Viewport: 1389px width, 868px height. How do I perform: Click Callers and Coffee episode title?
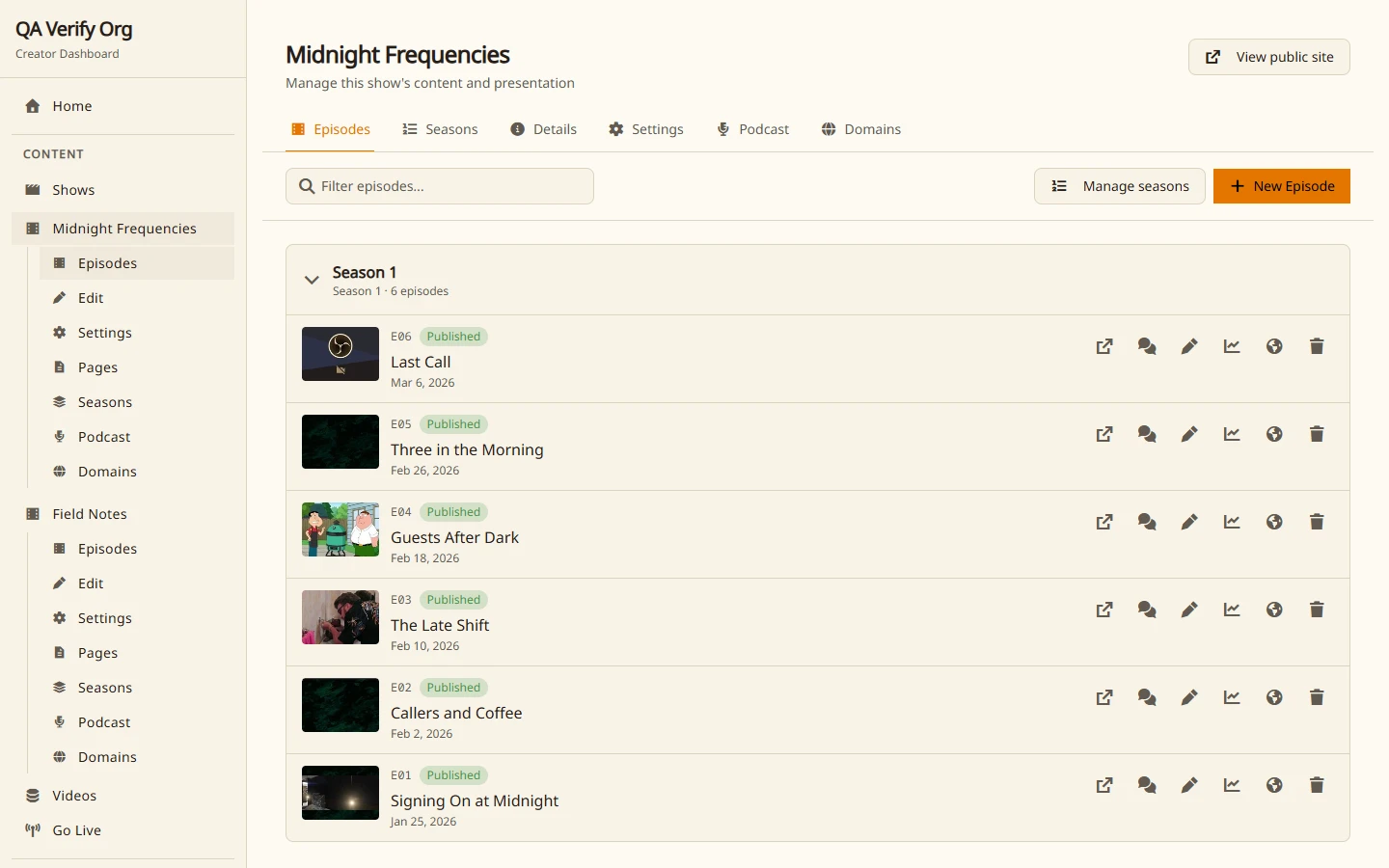click(456, 713)
